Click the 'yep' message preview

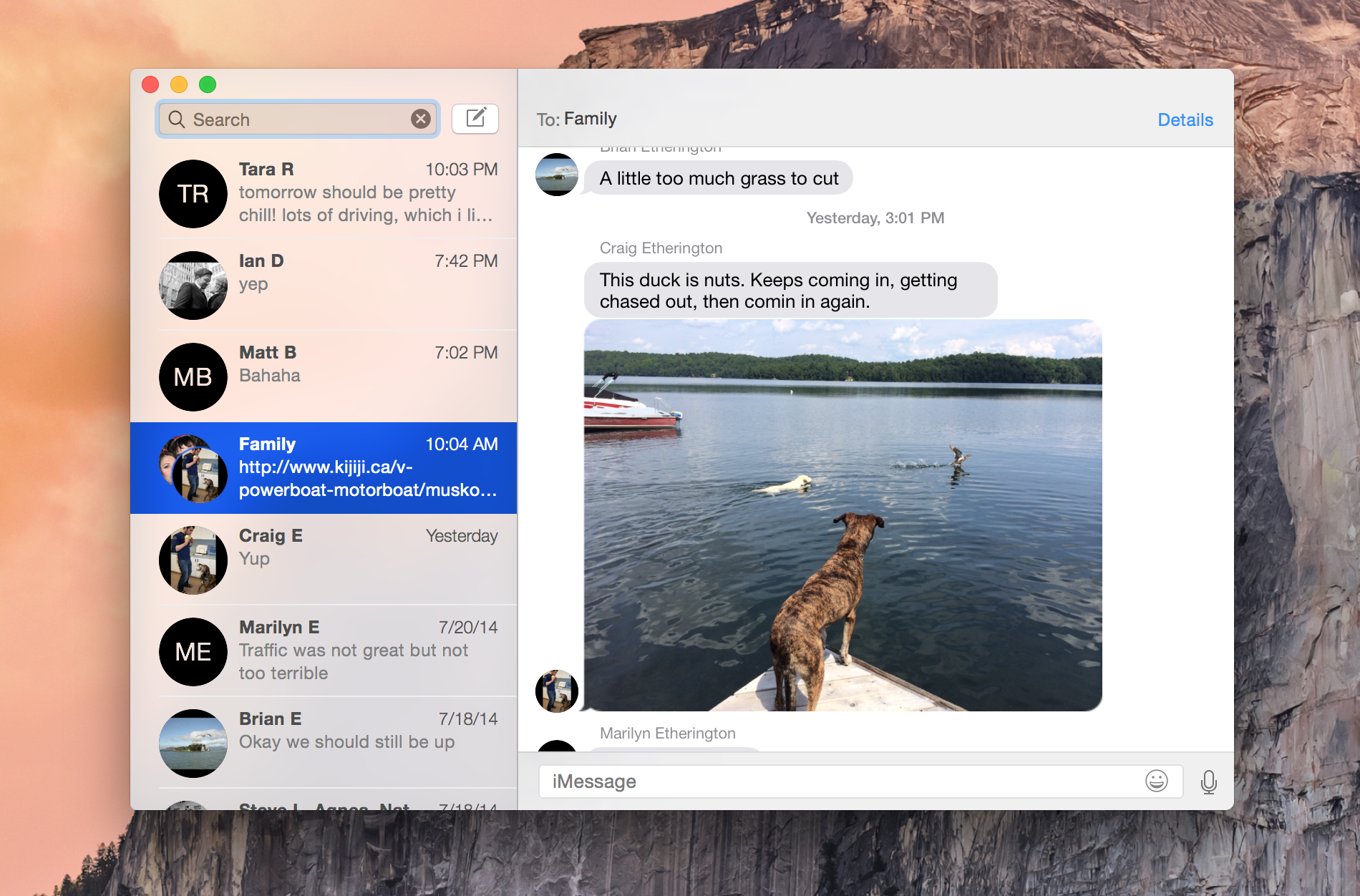point(253,285)
